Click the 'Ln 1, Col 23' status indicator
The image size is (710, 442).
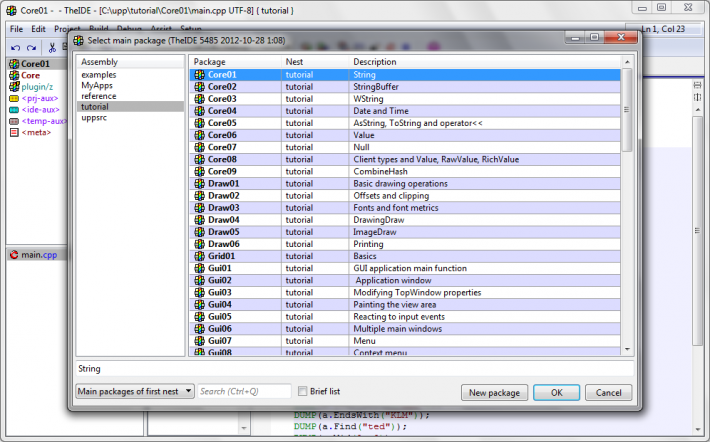click(x=663, y=29)
